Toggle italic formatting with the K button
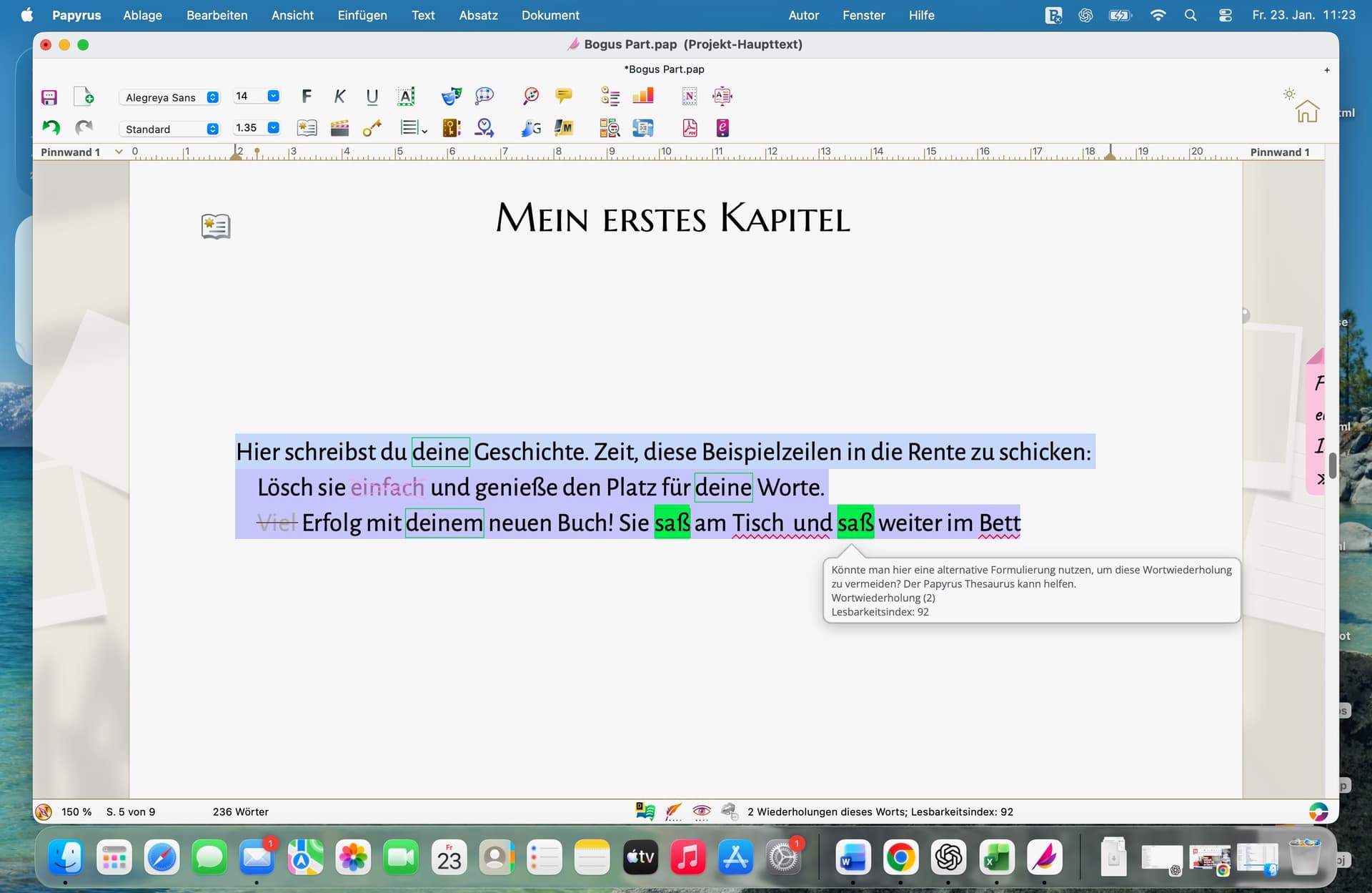This screenshot has width=1372, height=893. 339,96
